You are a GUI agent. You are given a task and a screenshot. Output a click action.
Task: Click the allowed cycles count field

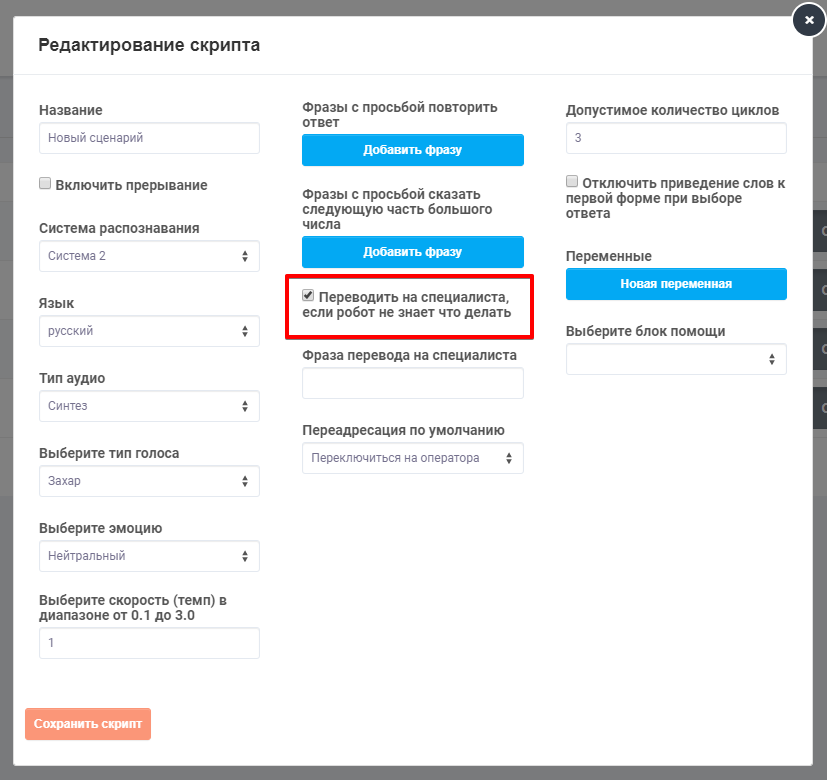pos(676,138)
